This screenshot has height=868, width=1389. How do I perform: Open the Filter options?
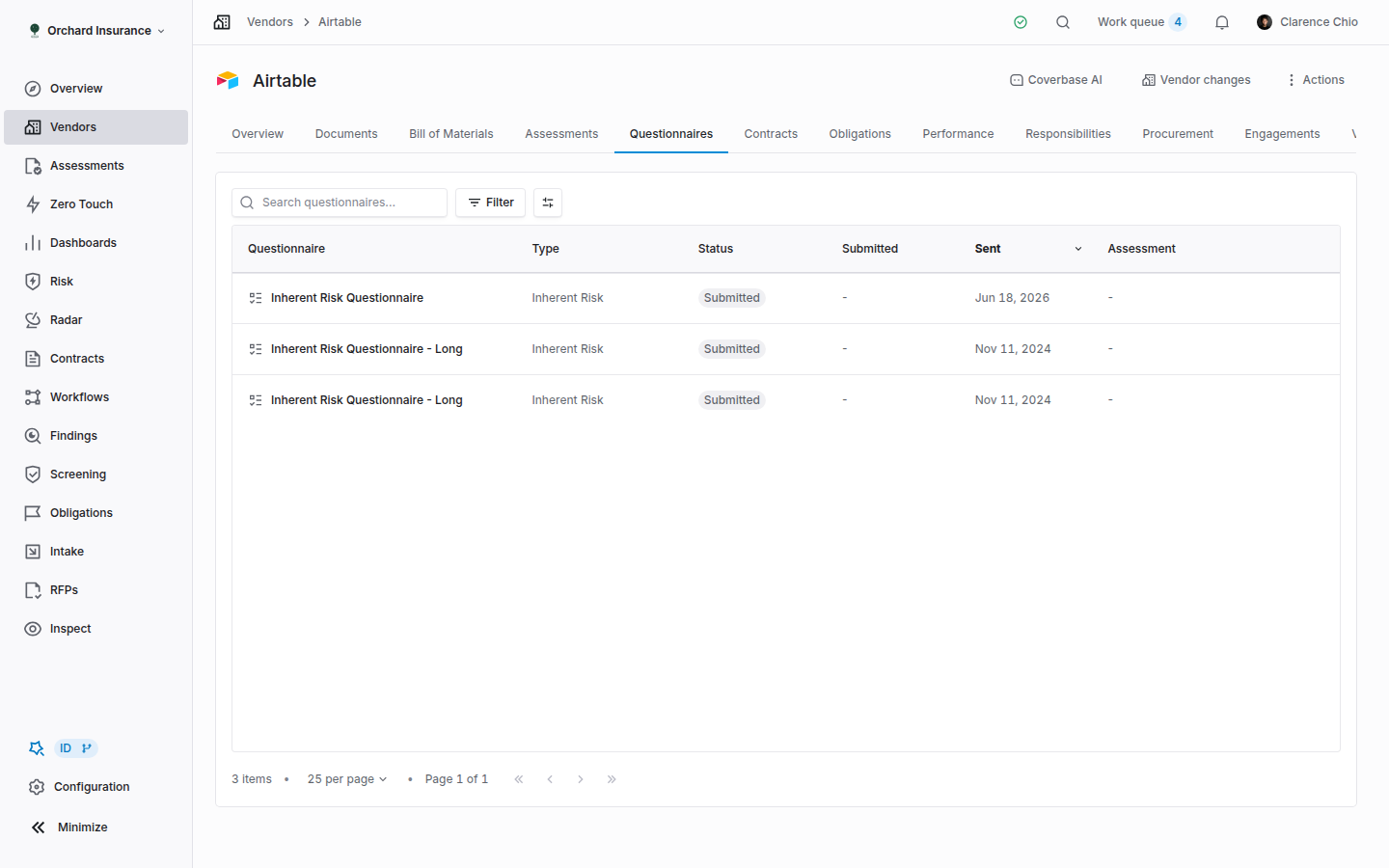(x=490, y=203)
